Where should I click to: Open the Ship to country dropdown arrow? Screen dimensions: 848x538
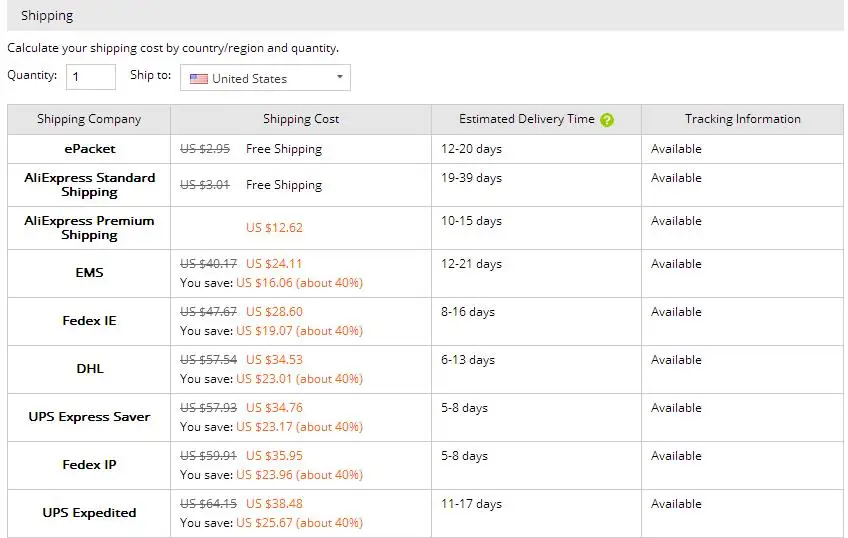(x=340, y=77)
